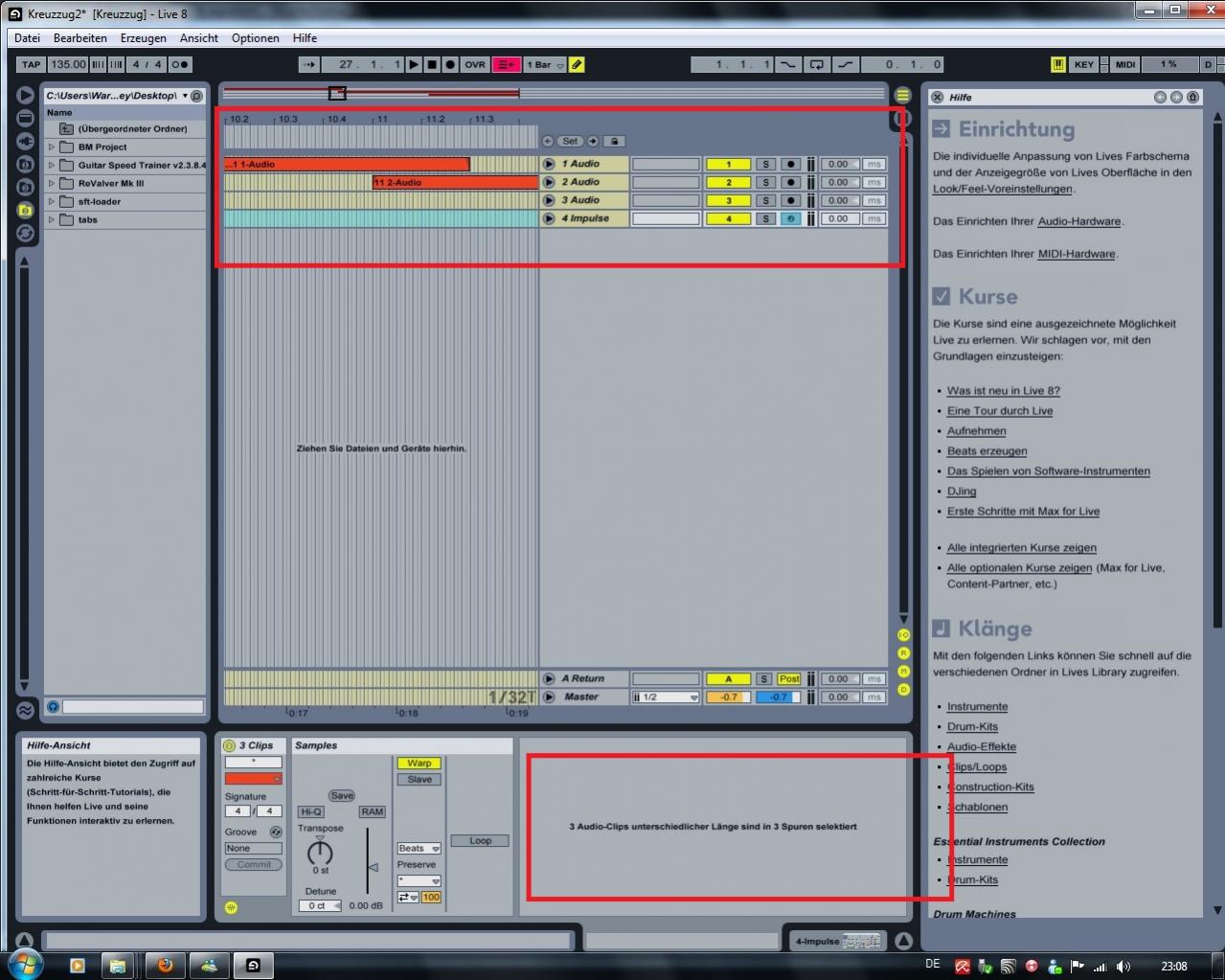Jump to the next locator

click(593, 141)
